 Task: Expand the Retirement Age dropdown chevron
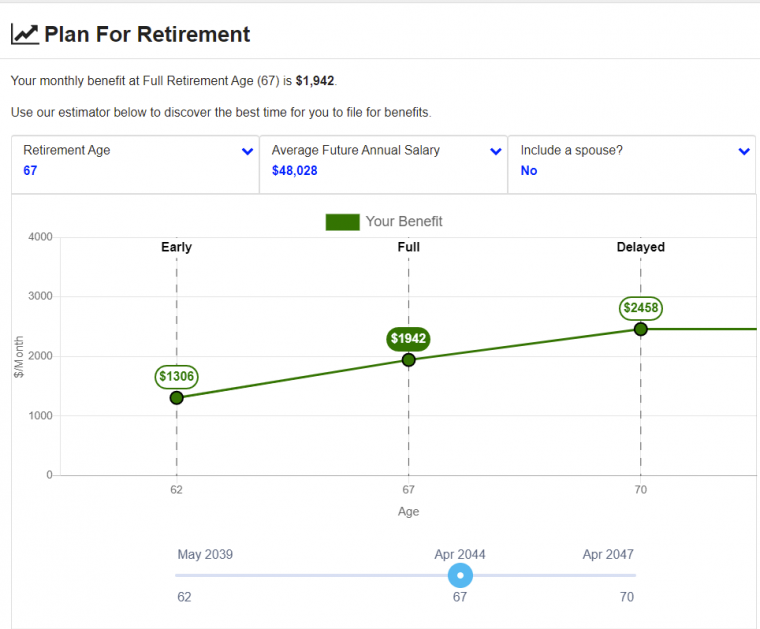[247, 152]
